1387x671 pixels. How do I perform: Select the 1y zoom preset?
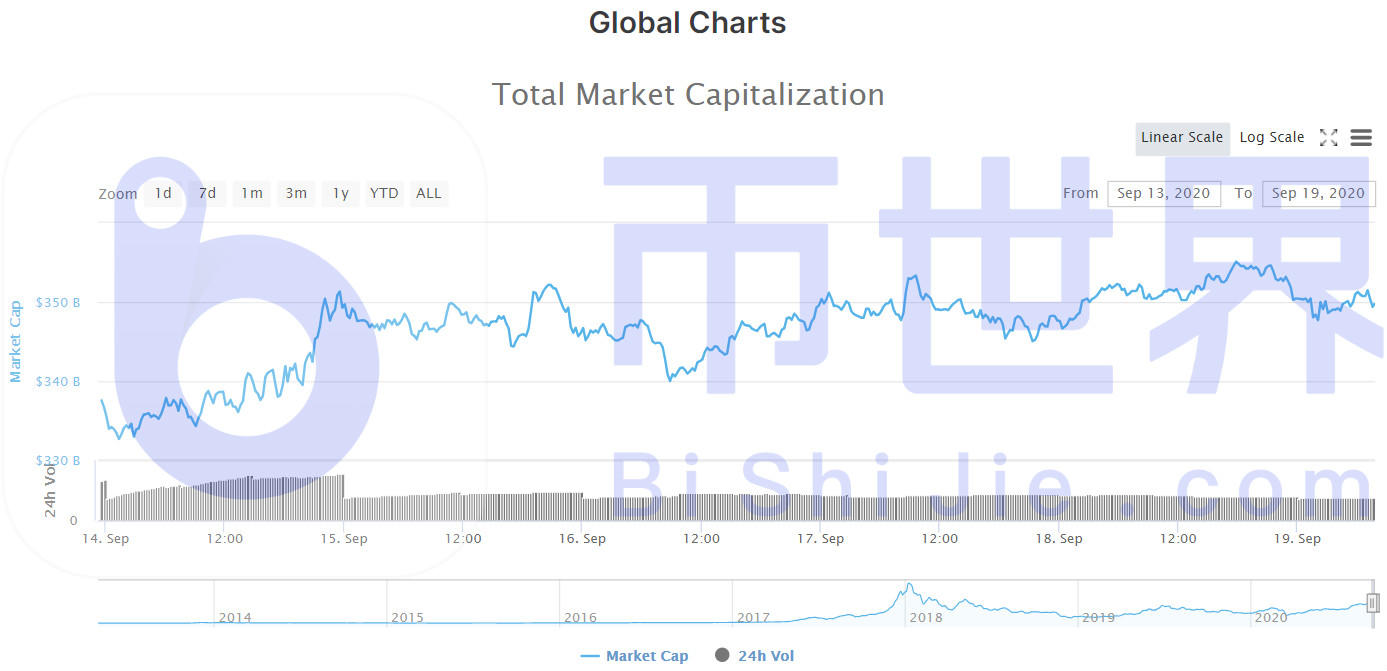tap(340, 193)
